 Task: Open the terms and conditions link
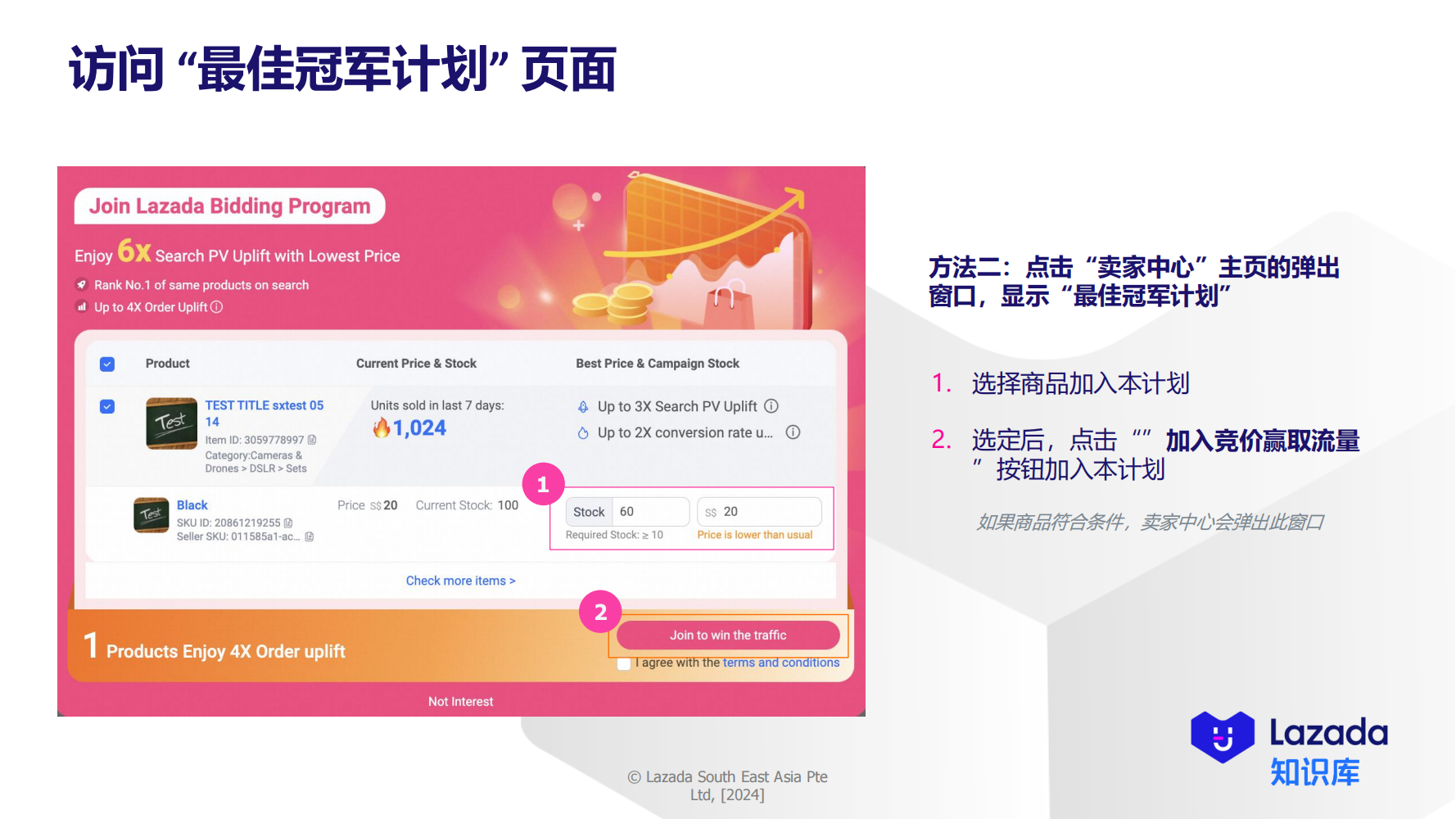781,663
